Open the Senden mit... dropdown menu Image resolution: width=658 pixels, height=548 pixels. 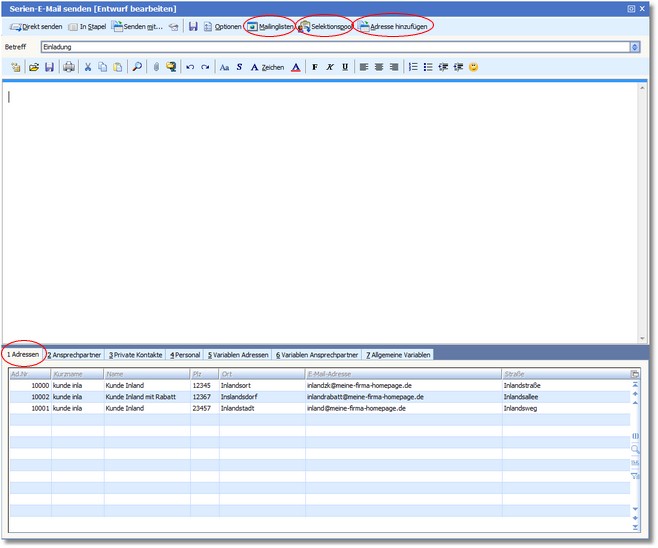click(137, 26)
